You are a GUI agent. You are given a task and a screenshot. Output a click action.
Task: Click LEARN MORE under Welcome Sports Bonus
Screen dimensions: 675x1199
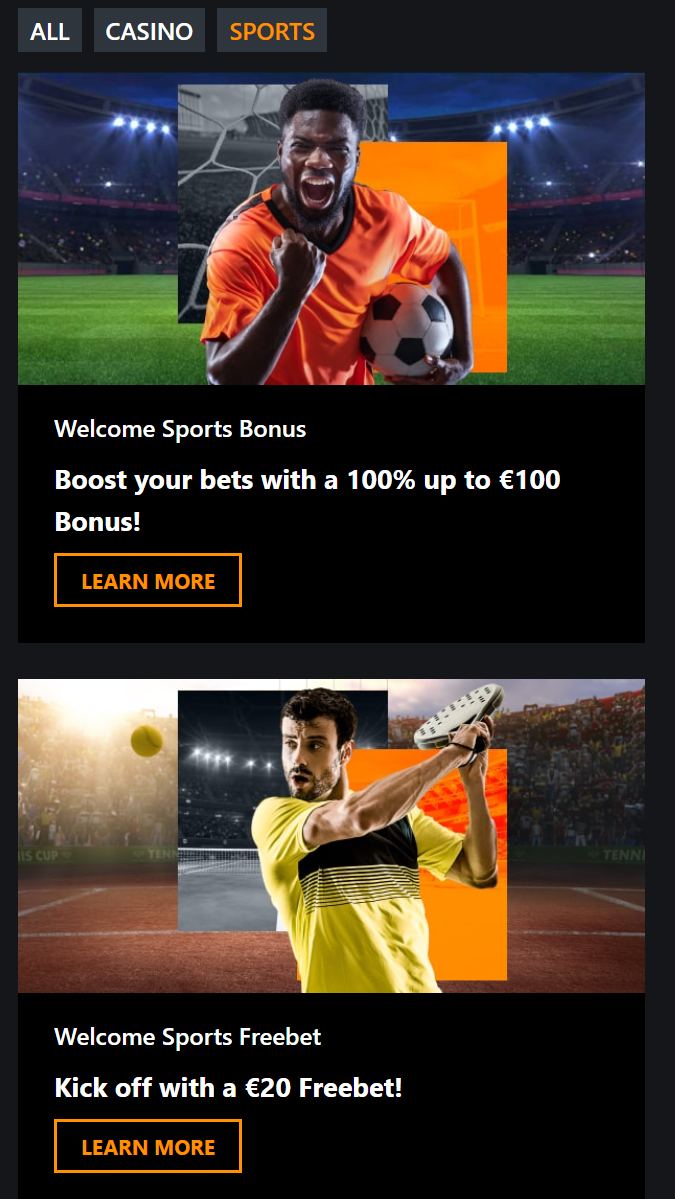(148, 580)
